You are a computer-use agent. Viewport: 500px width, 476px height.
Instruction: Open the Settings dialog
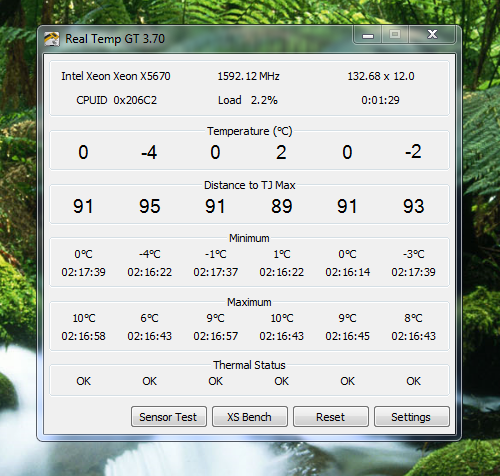coord(412,417)
